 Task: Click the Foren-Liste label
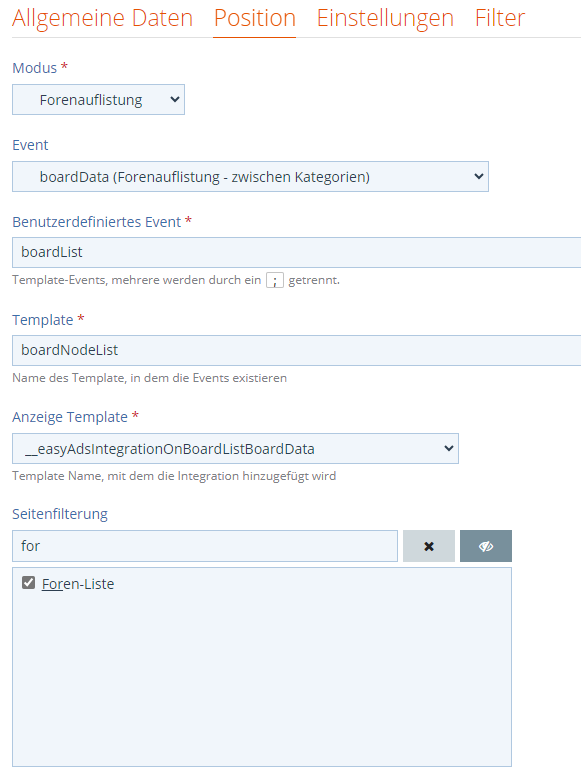tap(78, 584)
